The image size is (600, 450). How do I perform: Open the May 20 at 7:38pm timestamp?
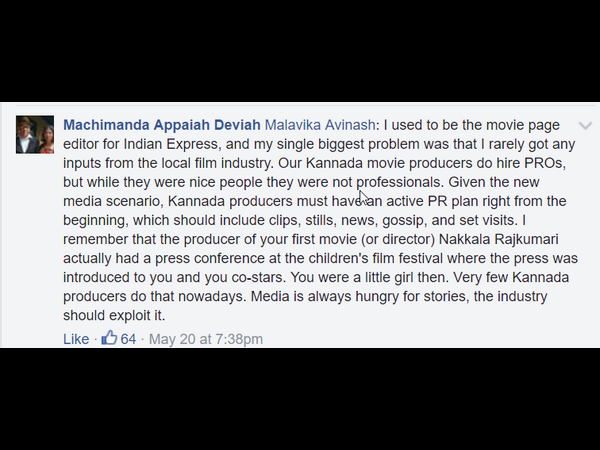pos(205,339)
